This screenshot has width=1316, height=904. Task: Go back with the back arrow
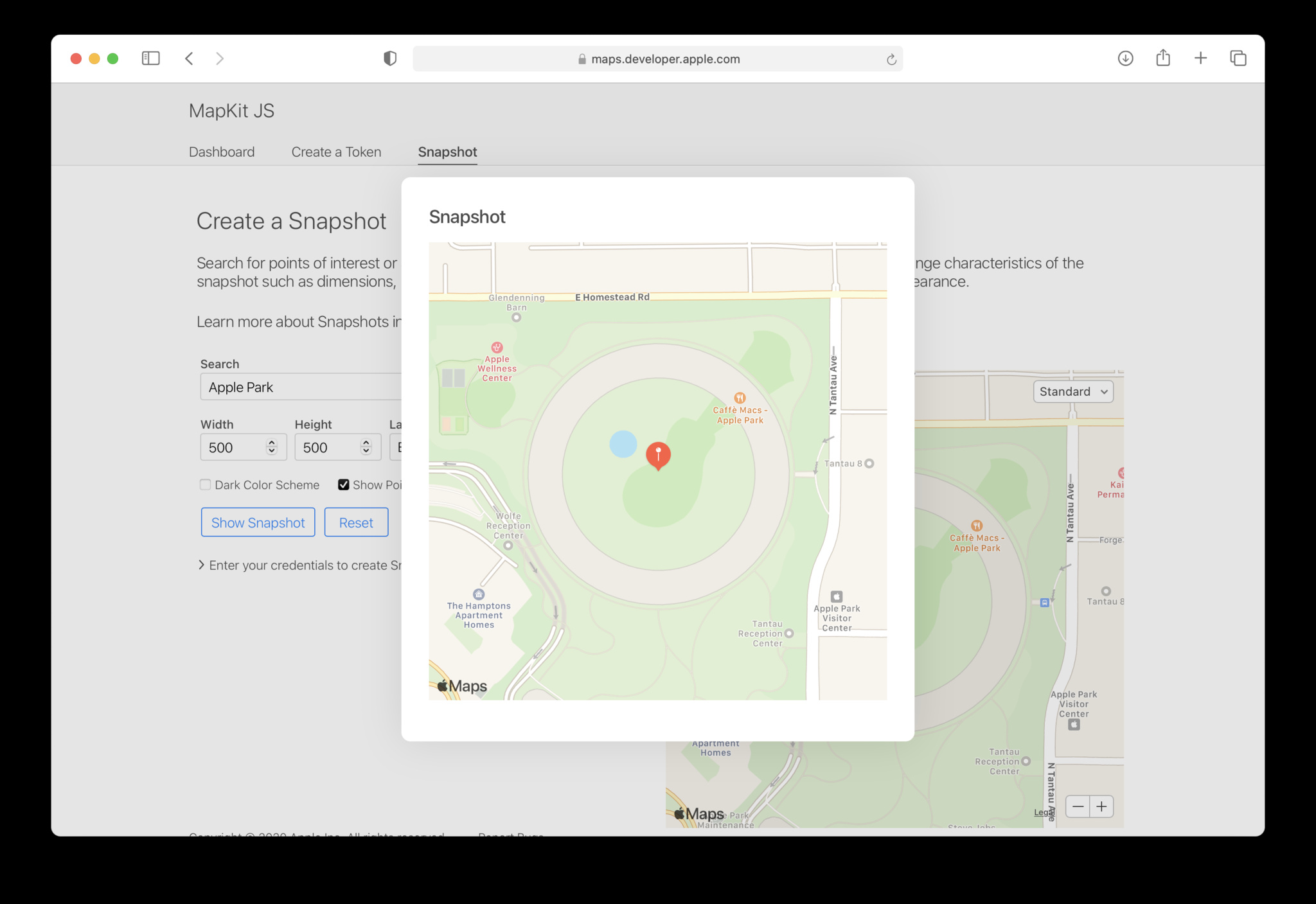pyautogui.click(x=189, y=58)
